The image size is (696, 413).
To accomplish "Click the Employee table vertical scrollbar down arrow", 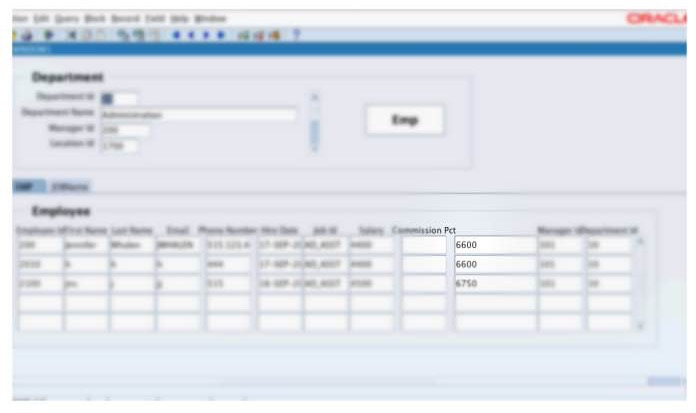I will pos(640,325).
